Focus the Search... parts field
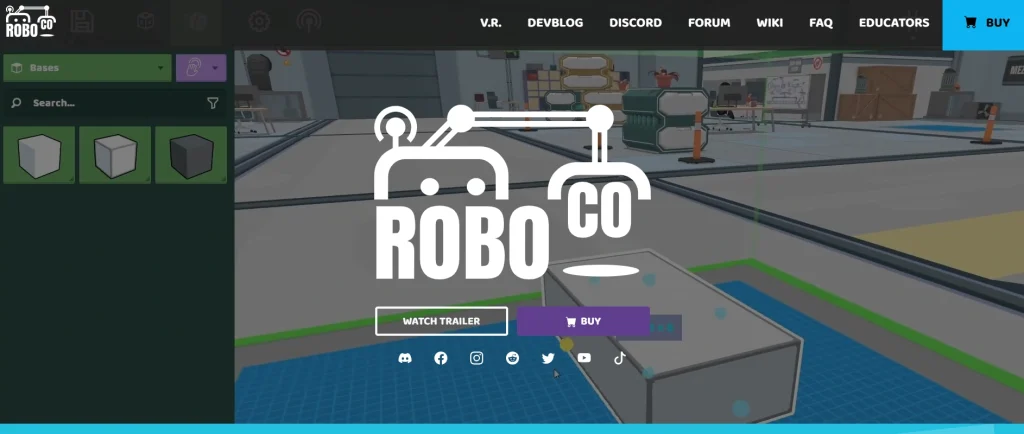Screen dimensions: 1024x434 [x=116, y=102]
